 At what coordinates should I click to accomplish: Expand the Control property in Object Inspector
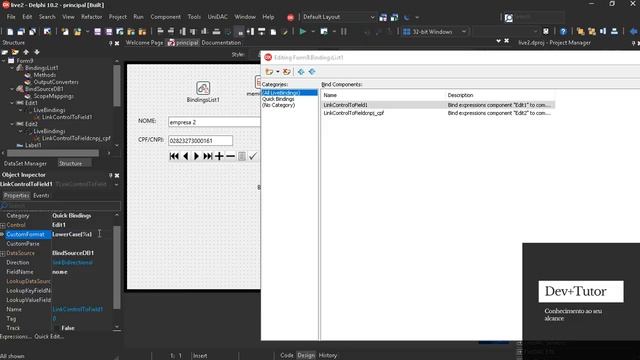click(3, 225)
